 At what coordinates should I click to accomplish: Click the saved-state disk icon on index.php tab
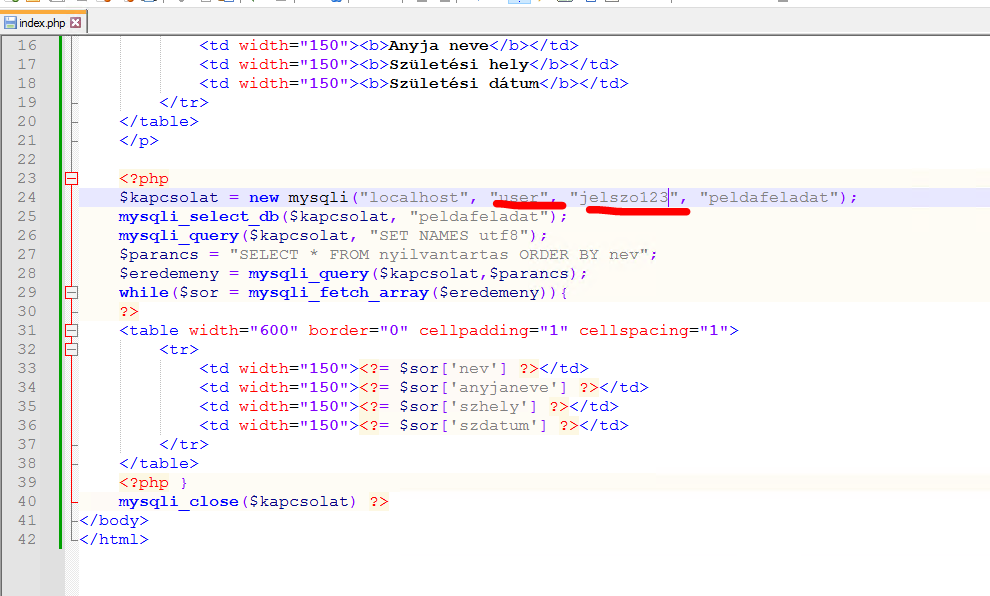coord(11,22)
